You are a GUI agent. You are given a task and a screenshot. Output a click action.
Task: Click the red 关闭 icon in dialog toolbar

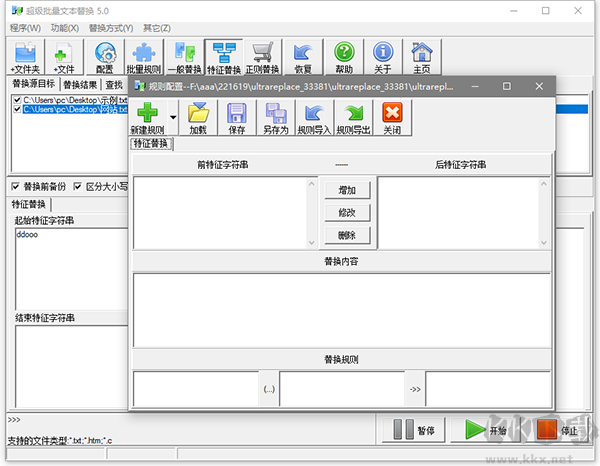pos(392,113)
